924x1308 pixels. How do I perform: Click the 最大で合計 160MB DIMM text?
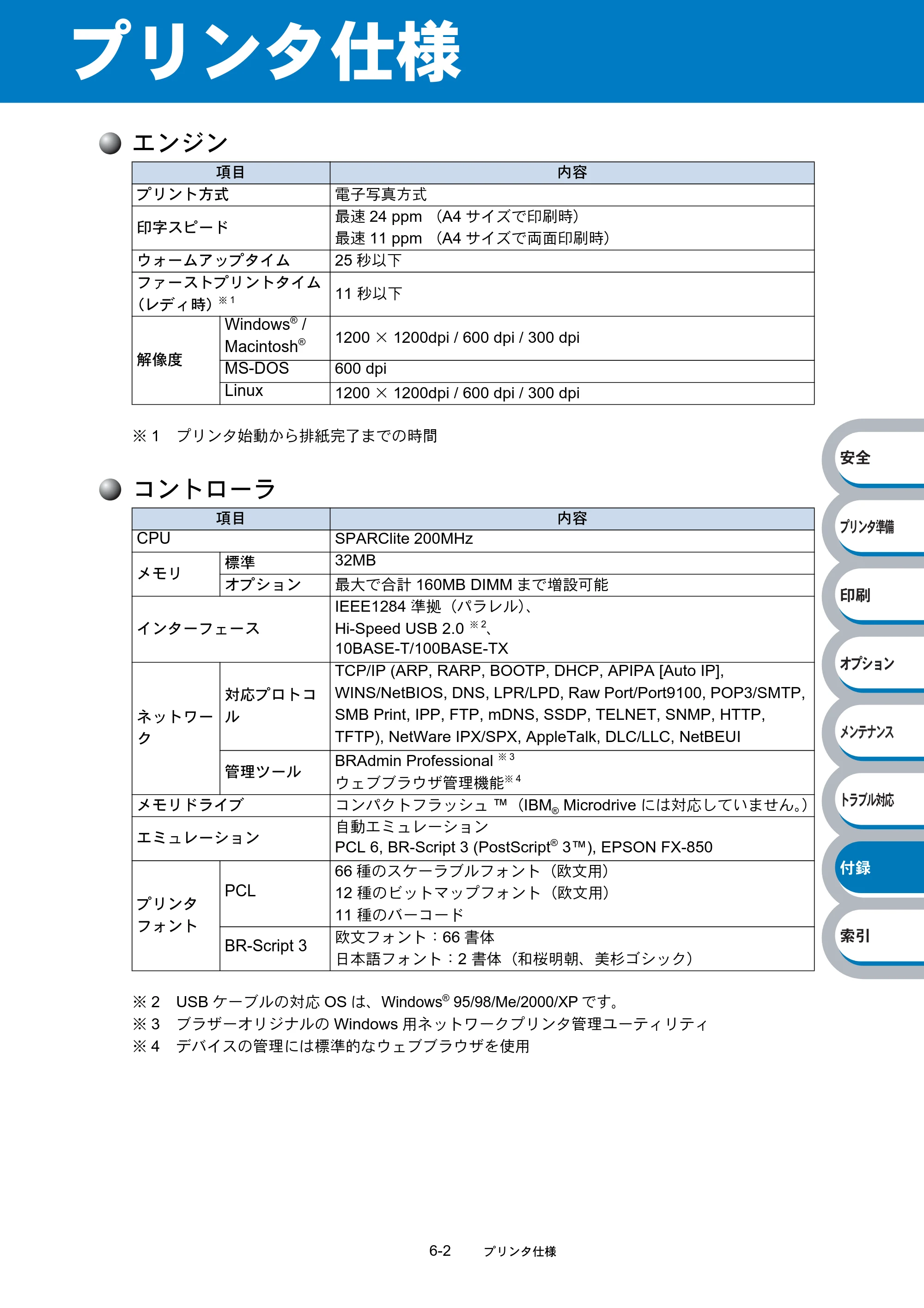click(471, 585)
